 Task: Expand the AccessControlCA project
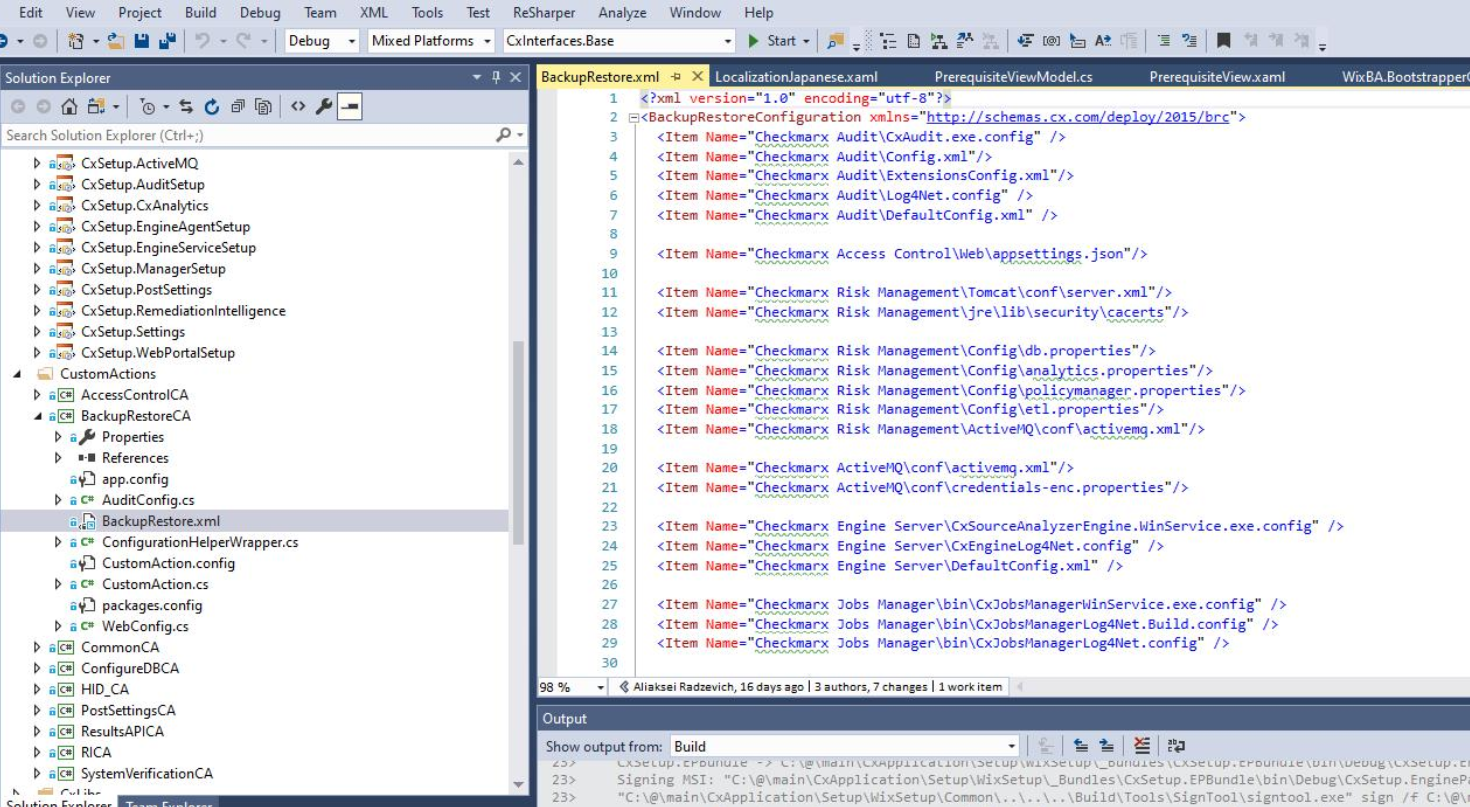[38, 395]
